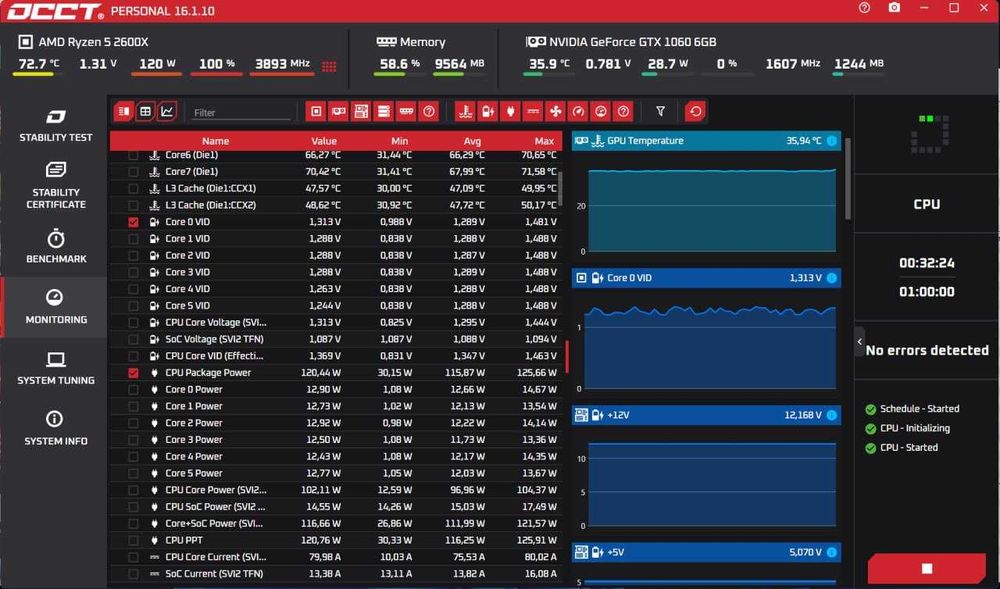1000x589 pixels.
Task: Stop the running CPU test
Action: 927,568
